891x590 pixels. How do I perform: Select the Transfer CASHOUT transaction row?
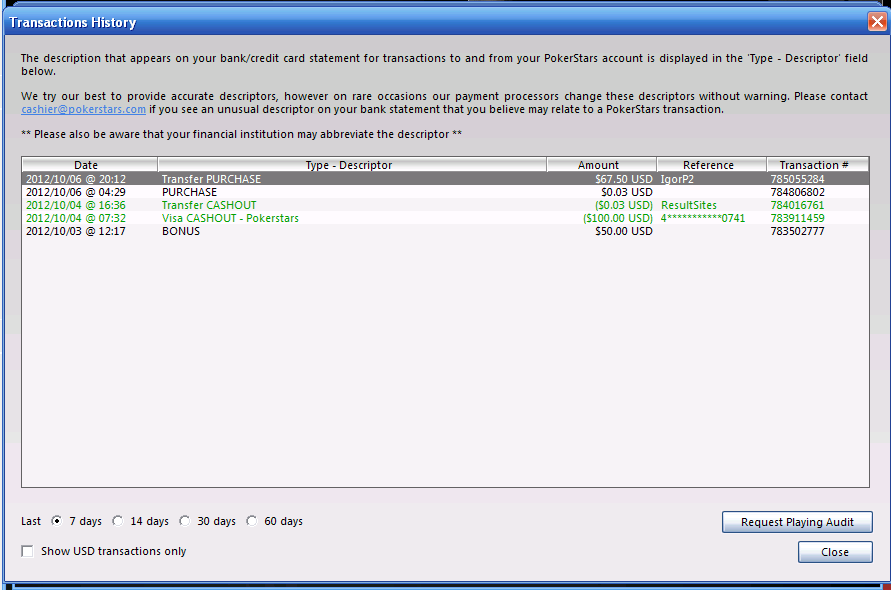(446, 205)
